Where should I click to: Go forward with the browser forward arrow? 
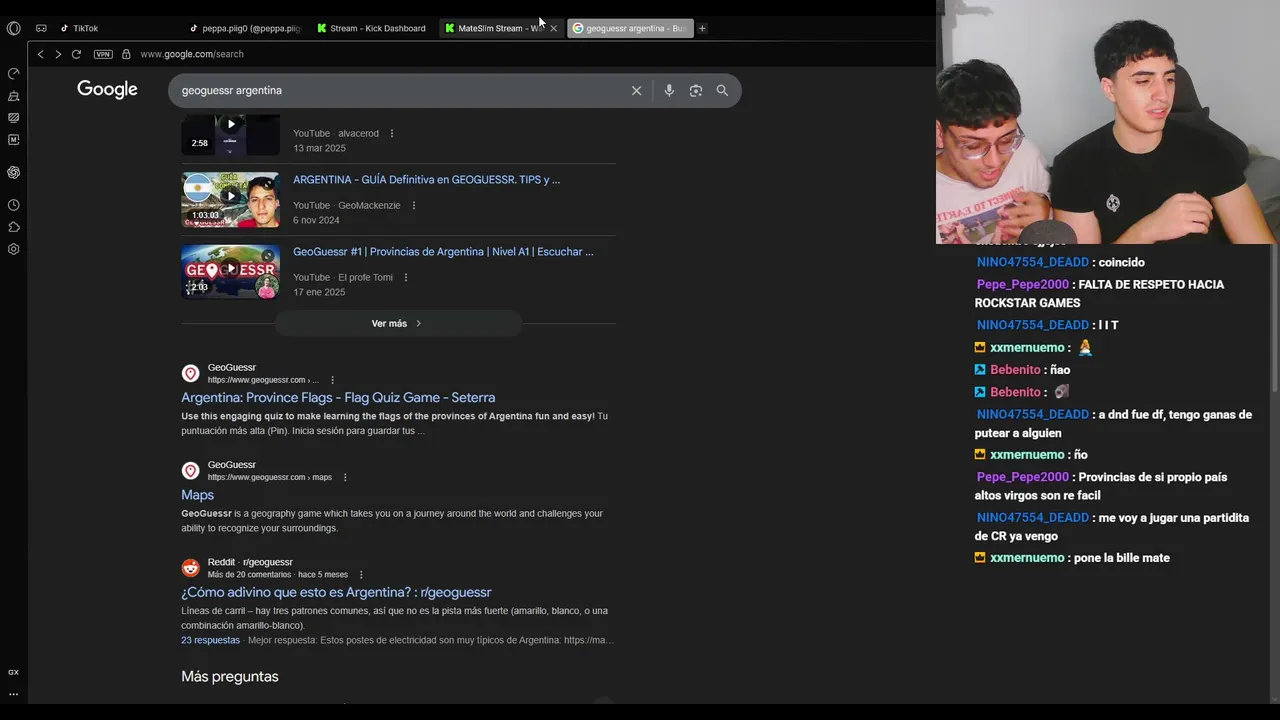pos(58,54)
